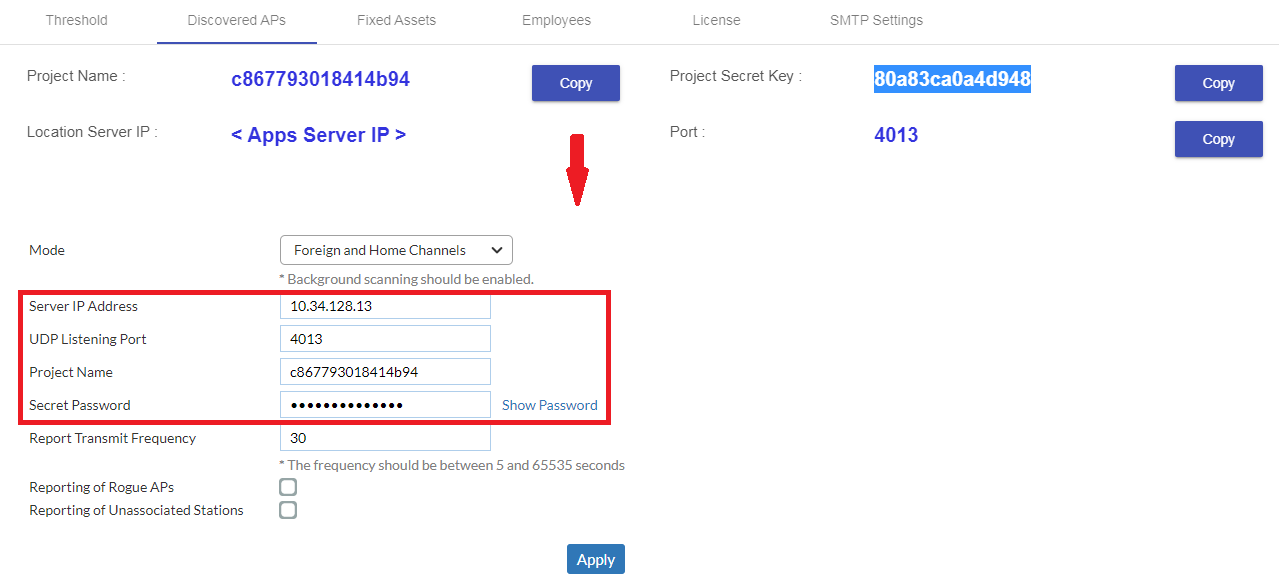This screenshot has height=577, width=1279.
Task: Click the Server IP Address field
Action: point(385,305)
